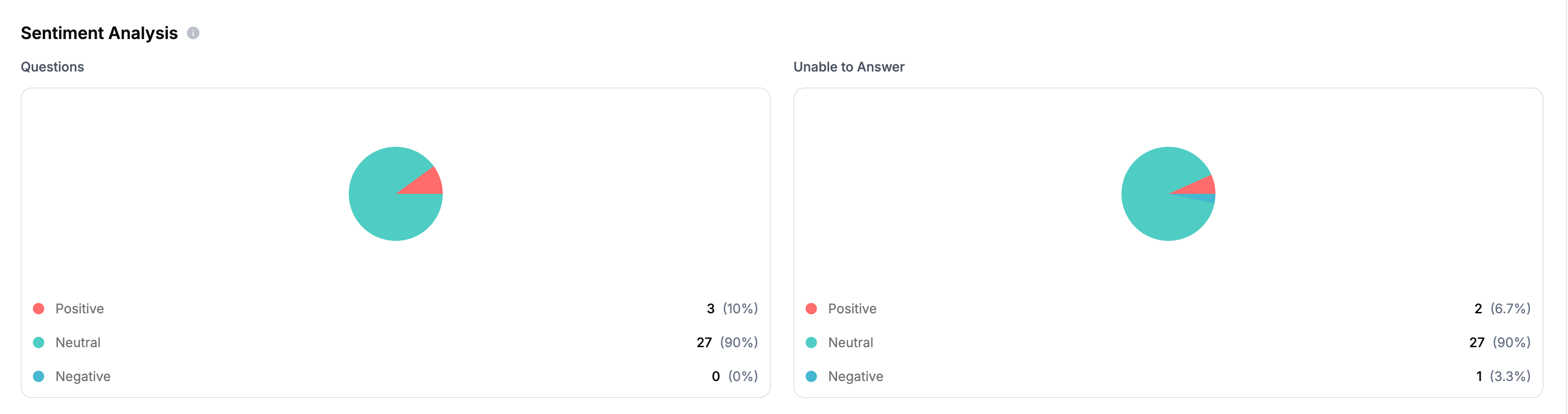1568x414 pixels.
Task: Select the blue Negative legend dot under Questions
Action: [x=39, y=376]
